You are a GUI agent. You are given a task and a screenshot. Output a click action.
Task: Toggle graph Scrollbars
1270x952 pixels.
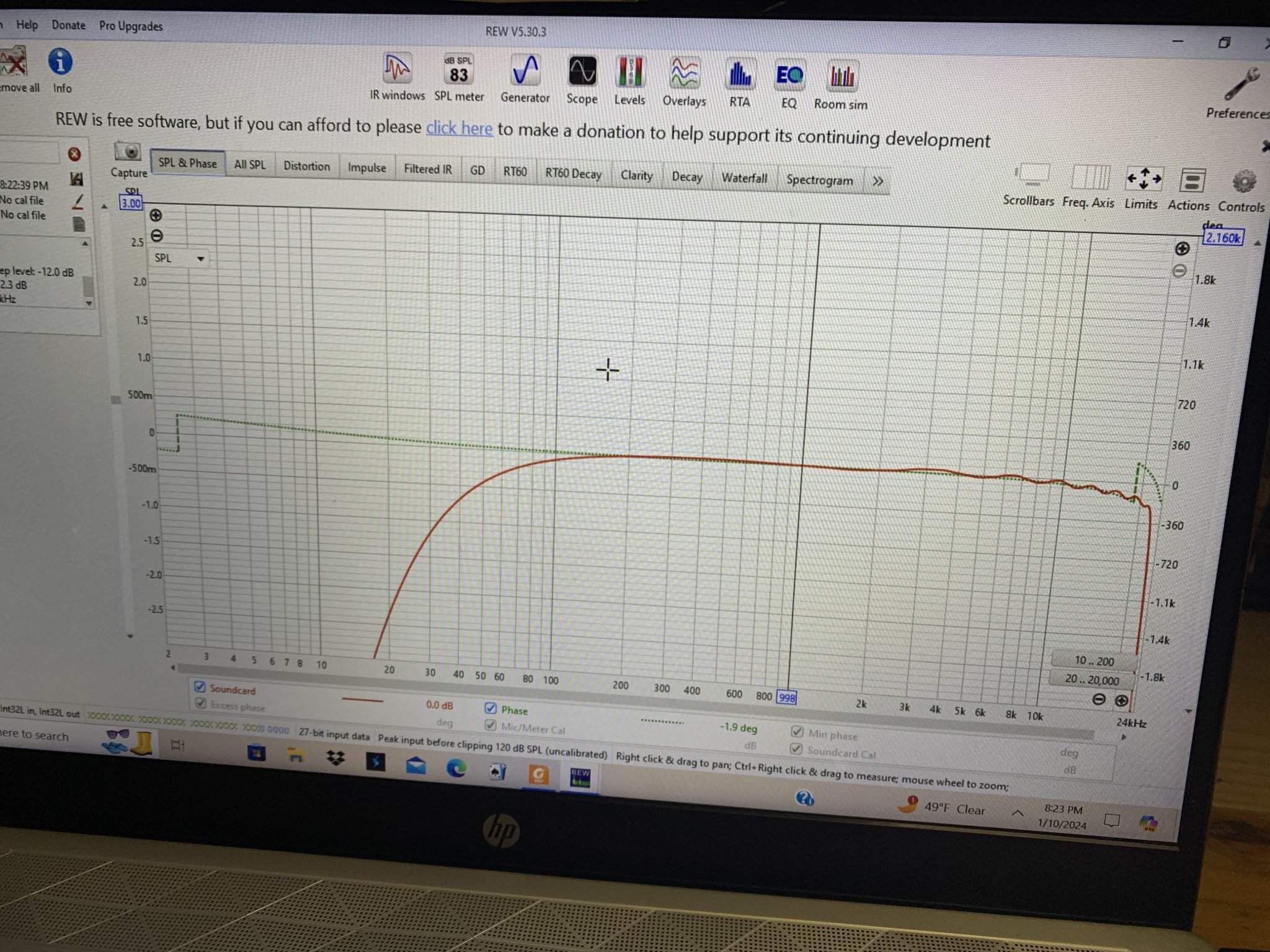pyautogui.click(x=1029, y=185)
